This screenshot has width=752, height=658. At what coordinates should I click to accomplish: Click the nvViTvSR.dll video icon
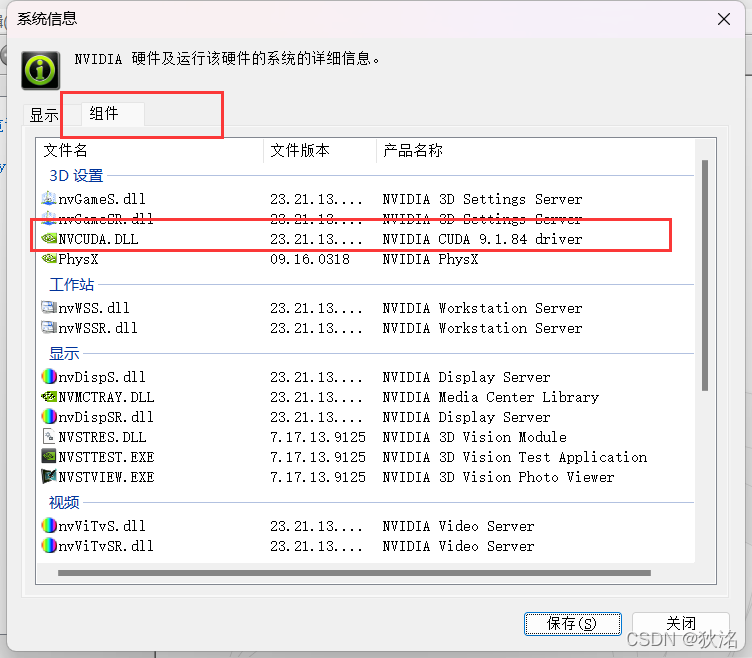coord(49,546)
